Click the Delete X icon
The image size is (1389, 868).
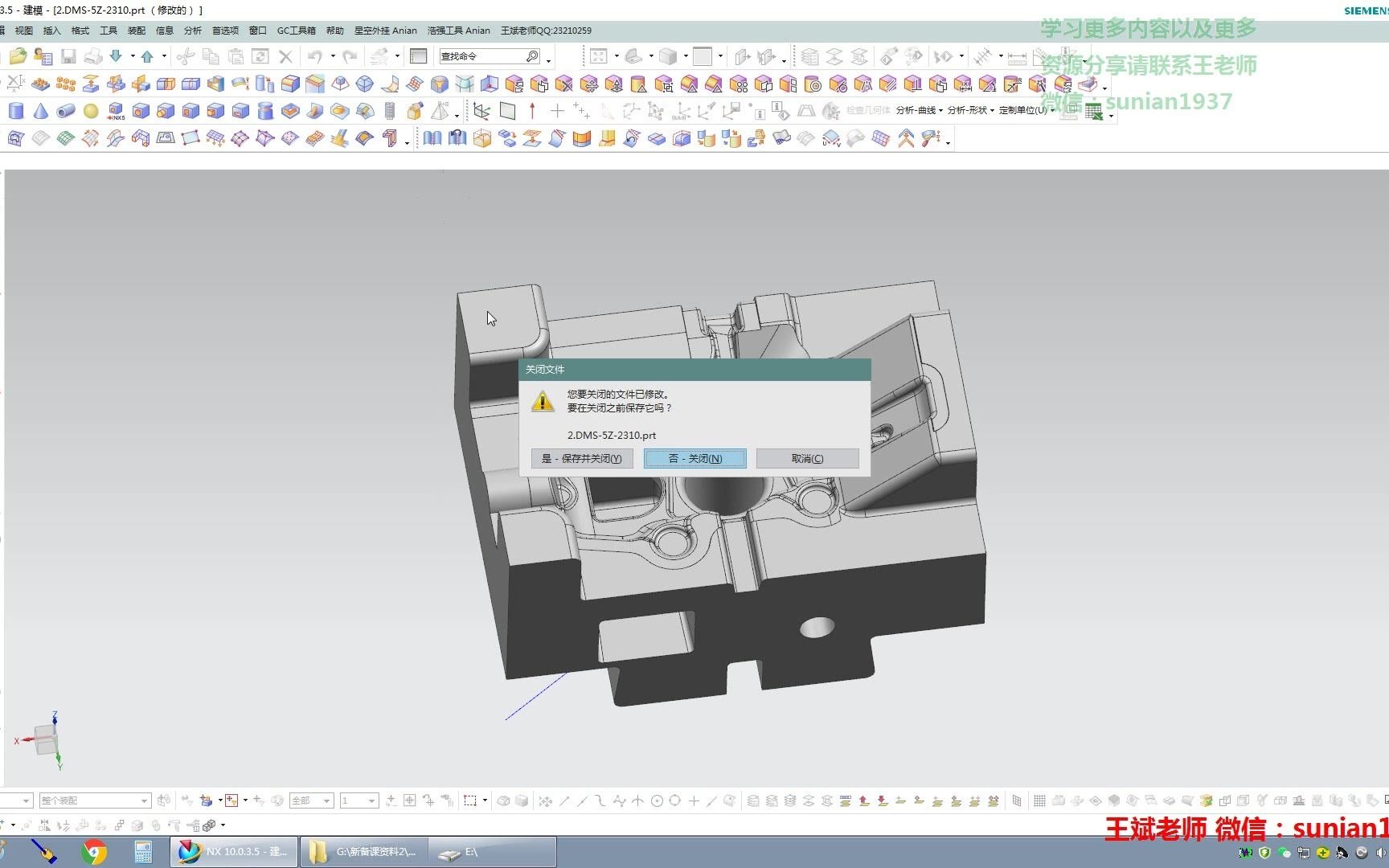pyautogui.click(x=285, y=55)
